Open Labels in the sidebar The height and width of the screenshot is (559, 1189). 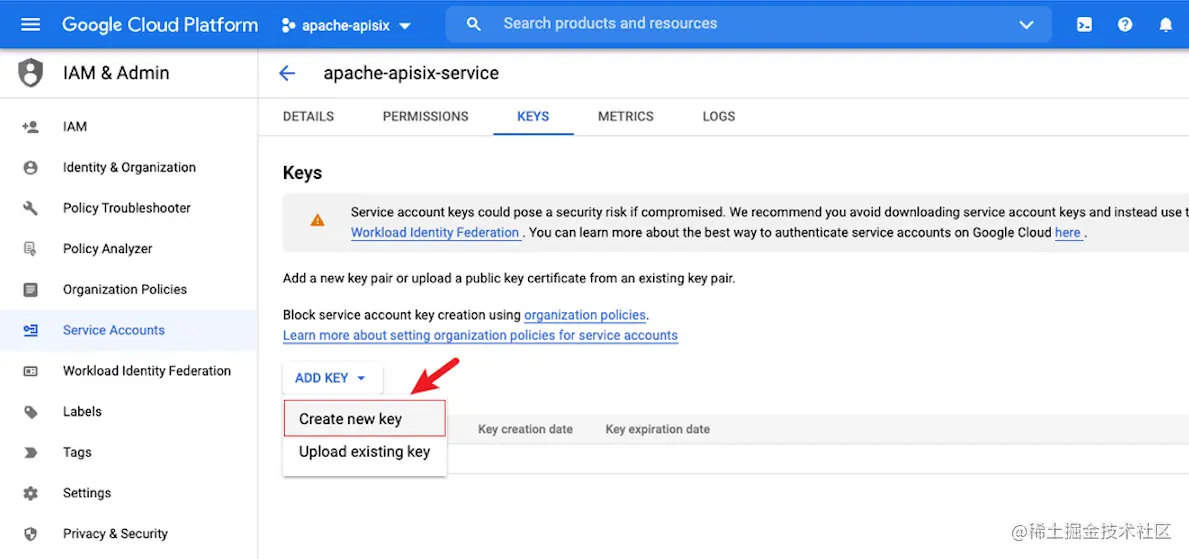point(82,411)
